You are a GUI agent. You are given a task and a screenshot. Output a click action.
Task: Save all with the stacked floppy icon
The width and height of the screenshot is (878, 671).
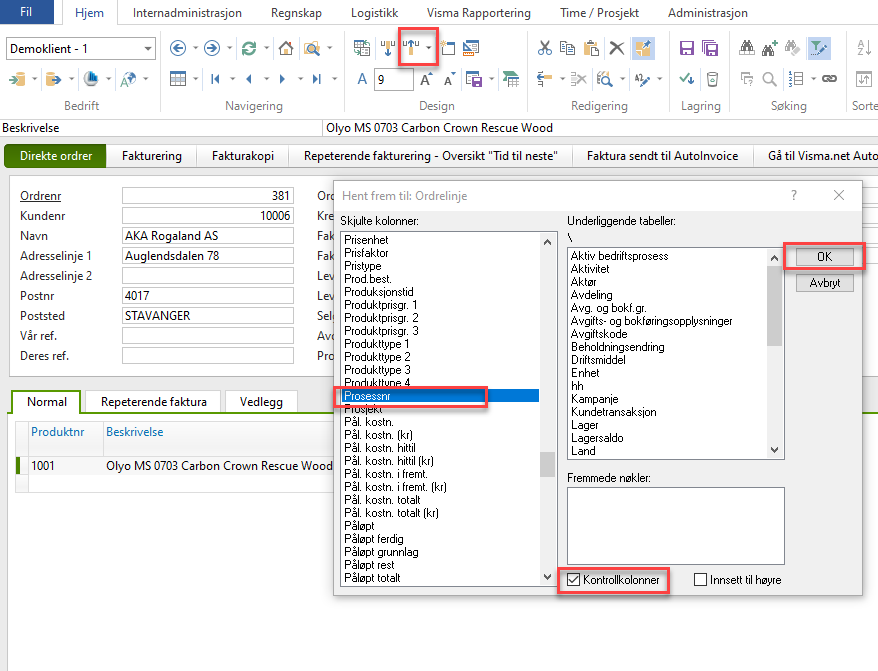(x=710, y=49)
